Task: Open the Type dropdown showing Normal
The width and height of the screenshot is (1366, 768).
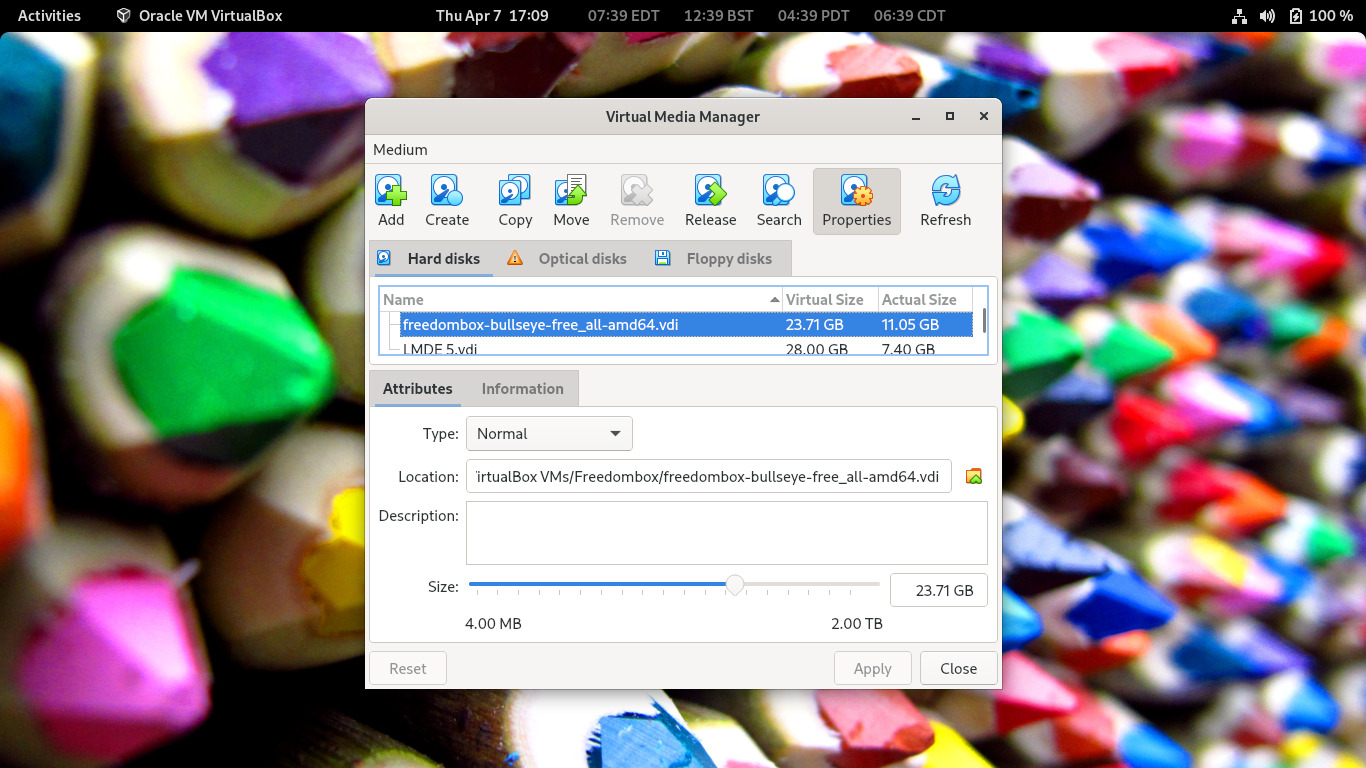Action: click(x=549, y=434)
